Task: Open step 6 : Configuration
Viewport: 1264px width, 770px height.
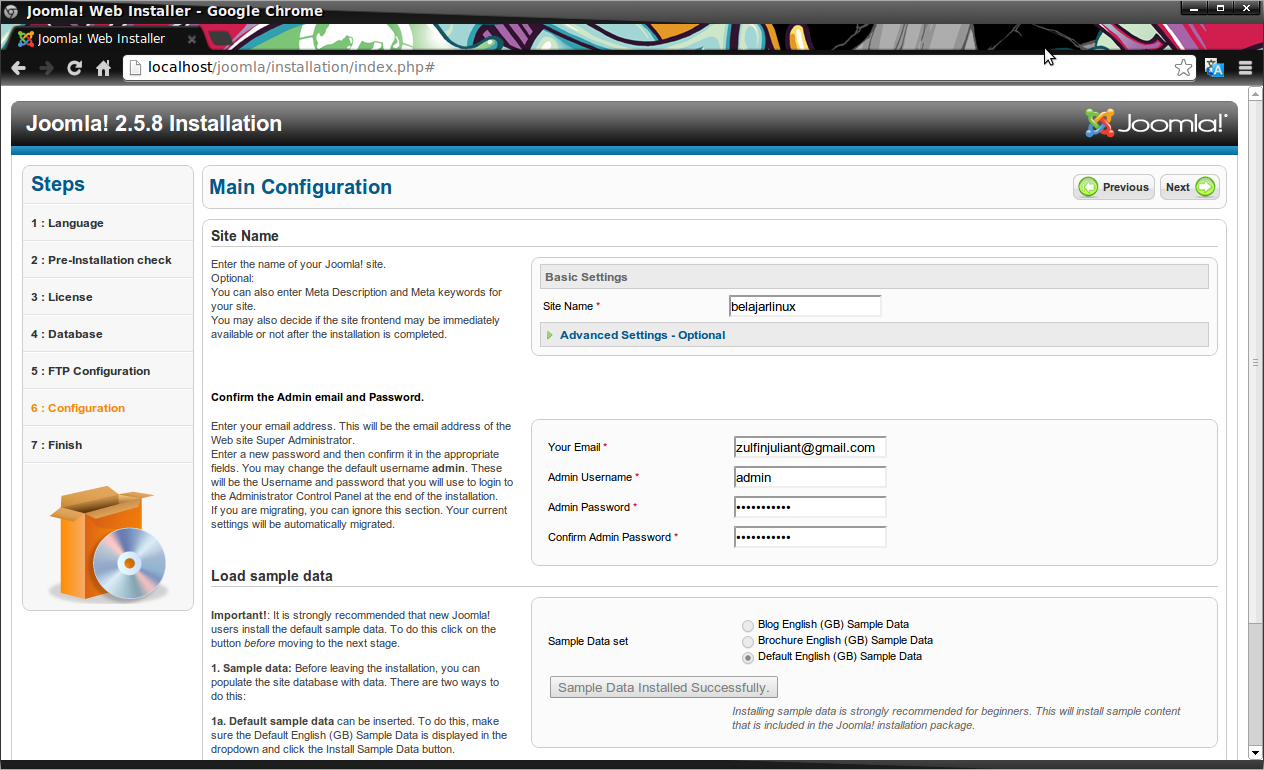Action: coord(108,408)
